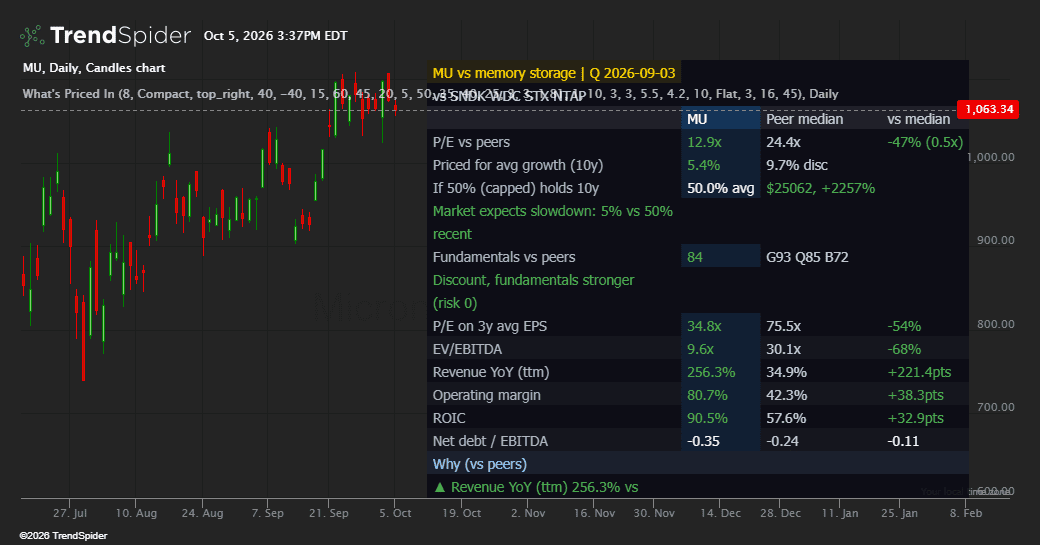Click the 9.7% disc value
1040x545 pixels.
pos(797,165)
